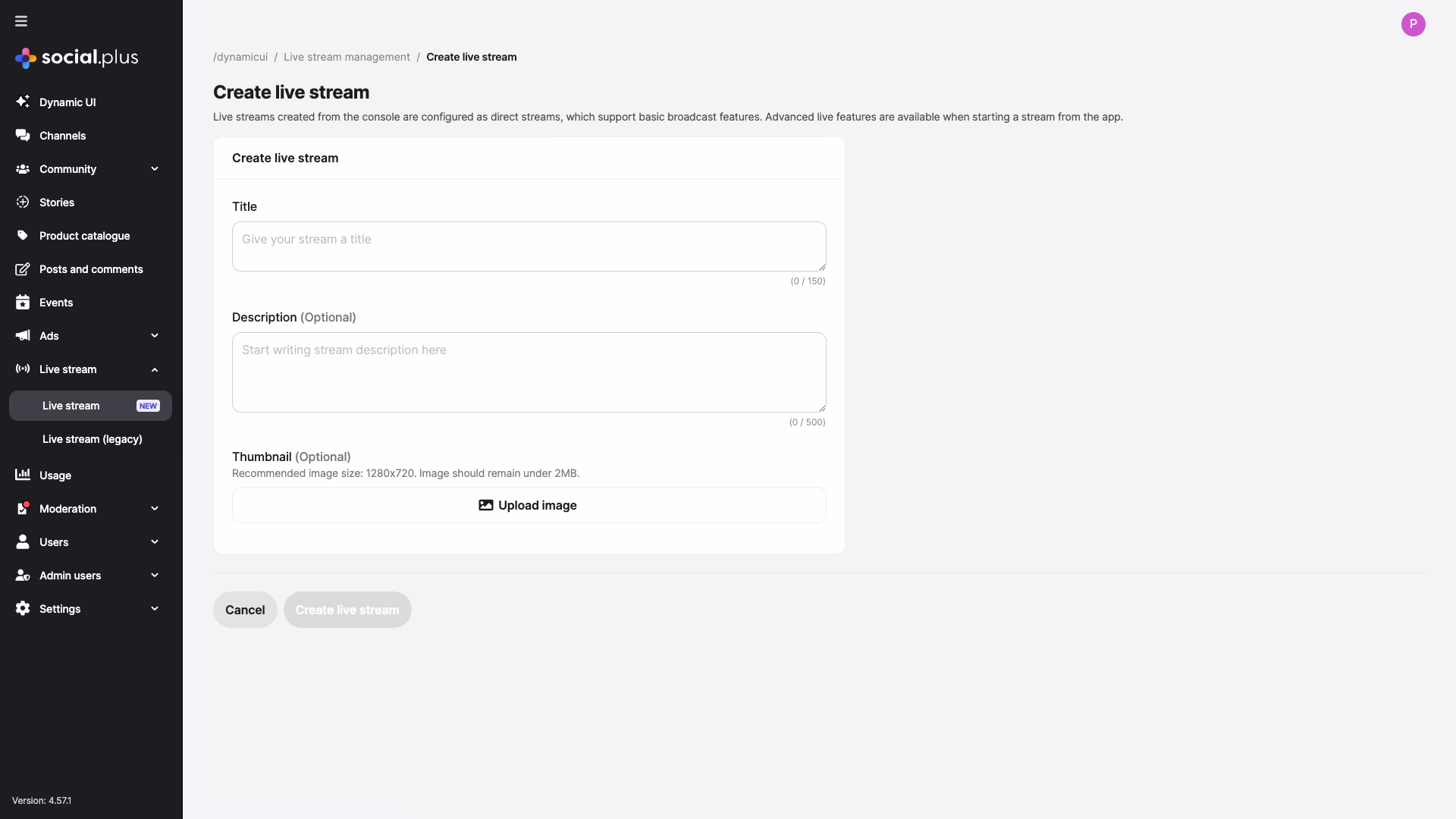Click the Events calendar icon

(x=23, y=303)
